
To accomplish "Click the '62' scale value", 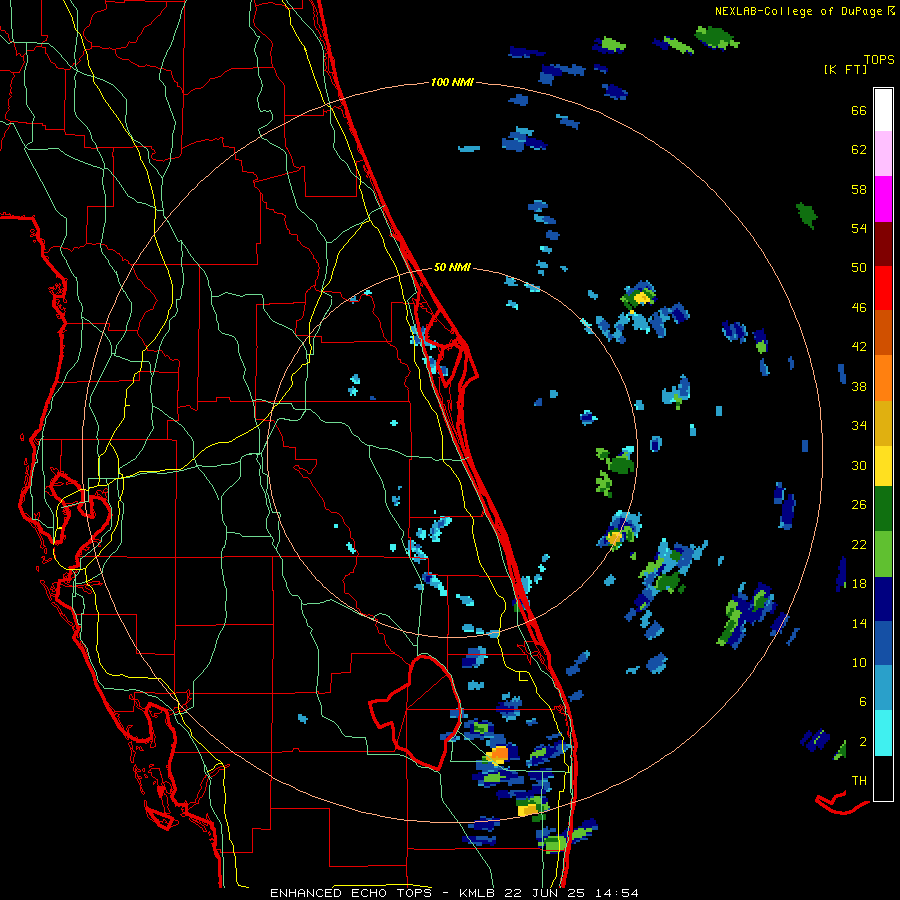I will 859,150.
